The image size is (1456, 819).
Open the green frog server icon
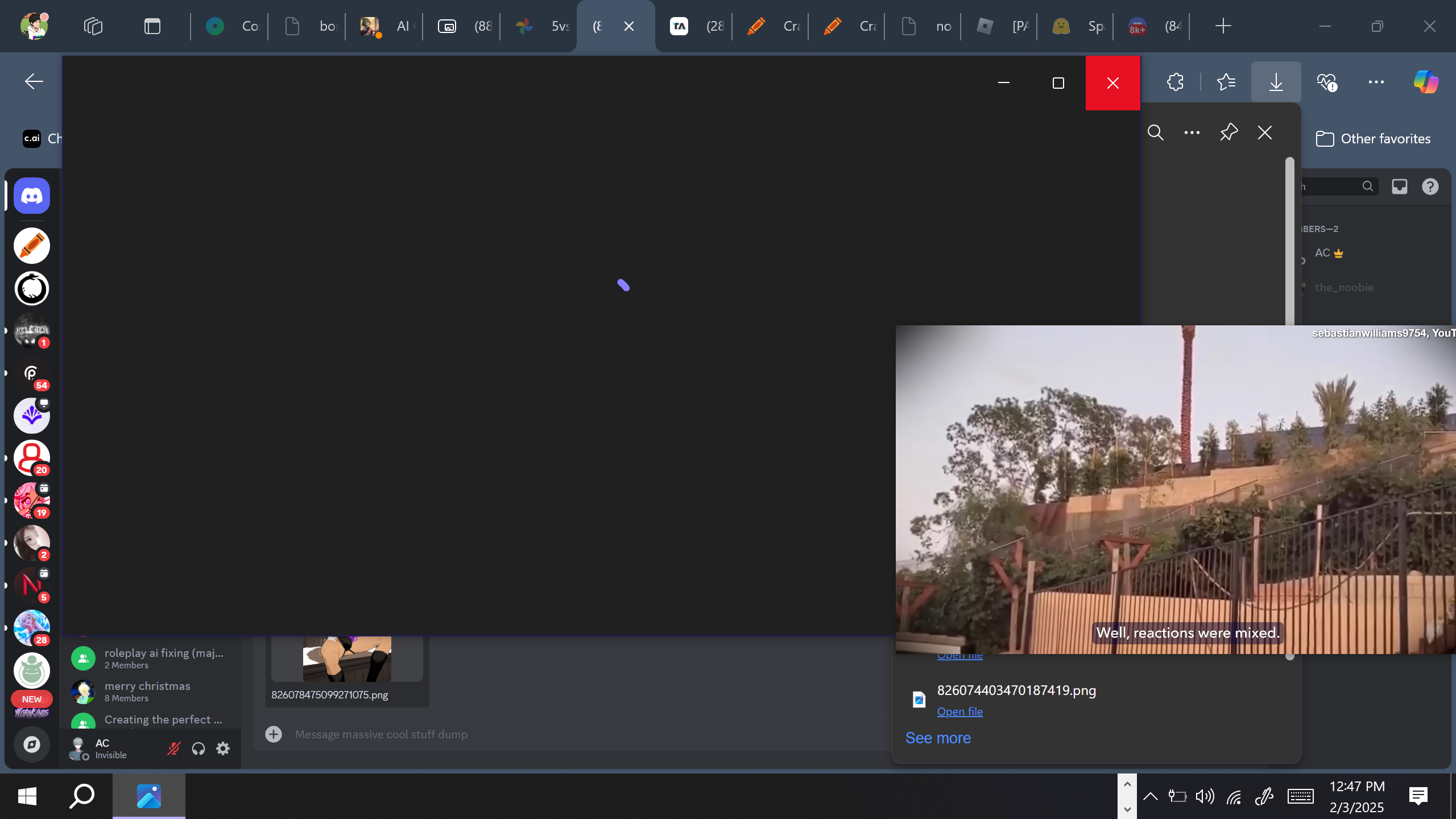coord(32,671)
